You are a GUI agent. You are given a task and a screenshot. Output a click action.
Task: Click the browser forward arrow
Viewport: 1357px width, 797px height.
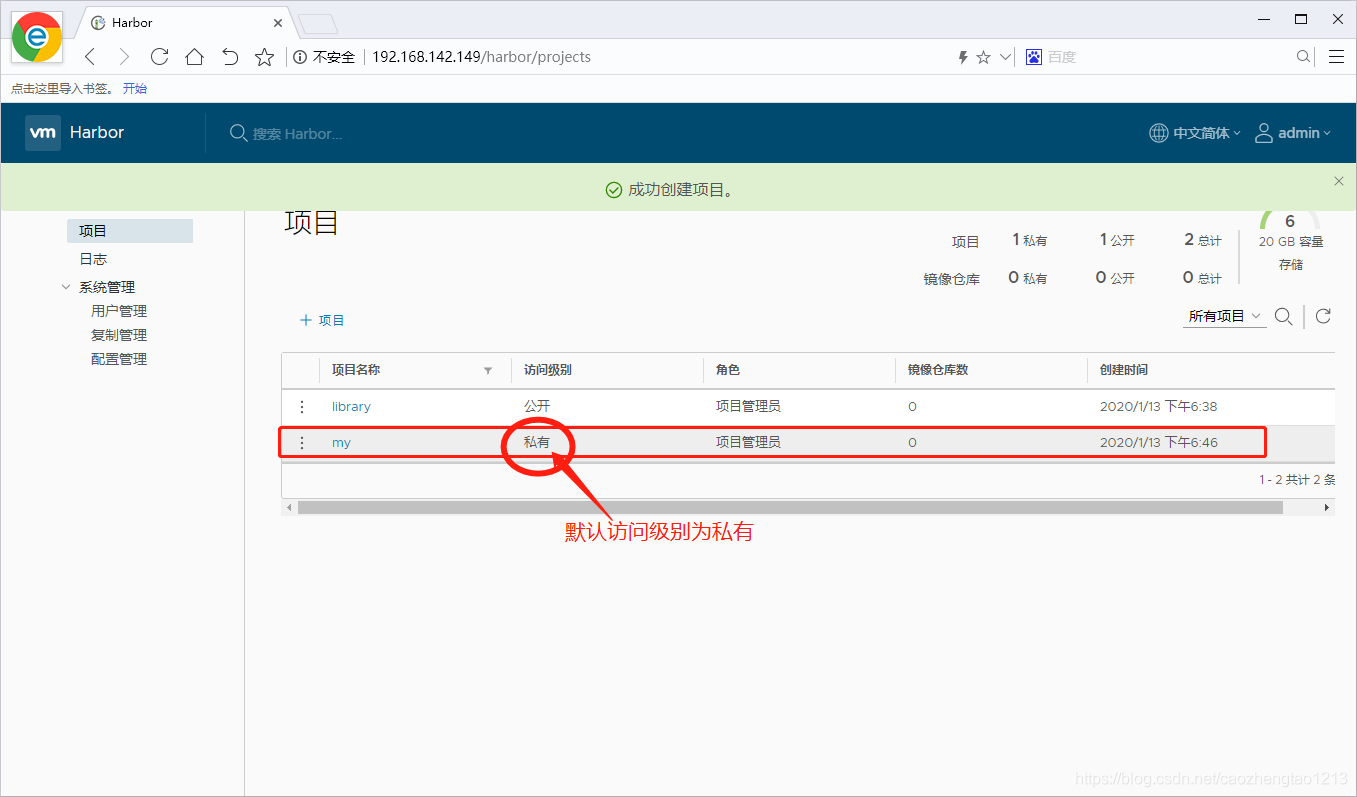tap(124, 57)
